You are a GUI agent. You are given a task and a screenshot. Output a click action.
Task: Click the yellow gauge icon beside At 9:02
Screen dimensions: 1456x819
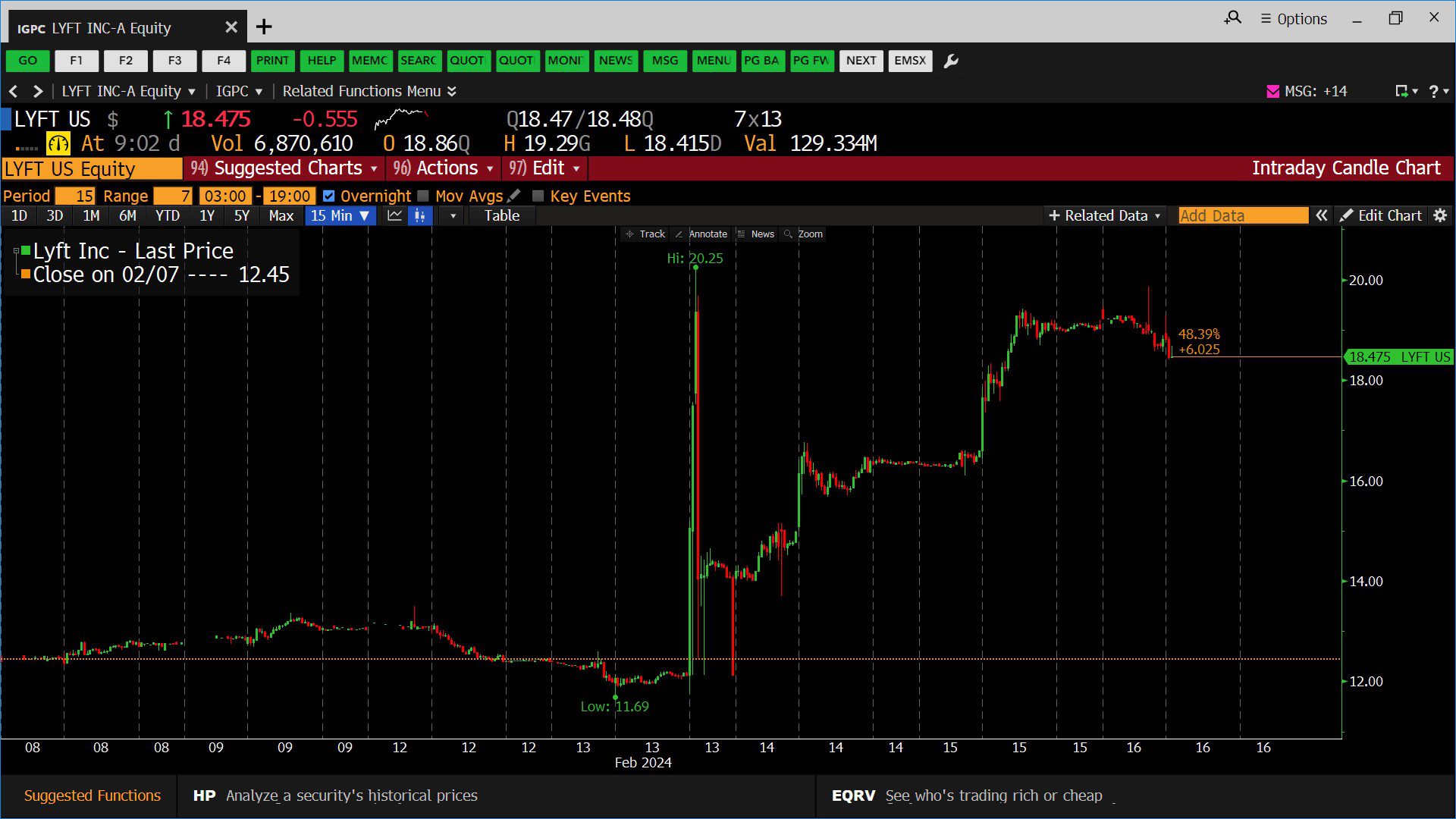[58, 143]
